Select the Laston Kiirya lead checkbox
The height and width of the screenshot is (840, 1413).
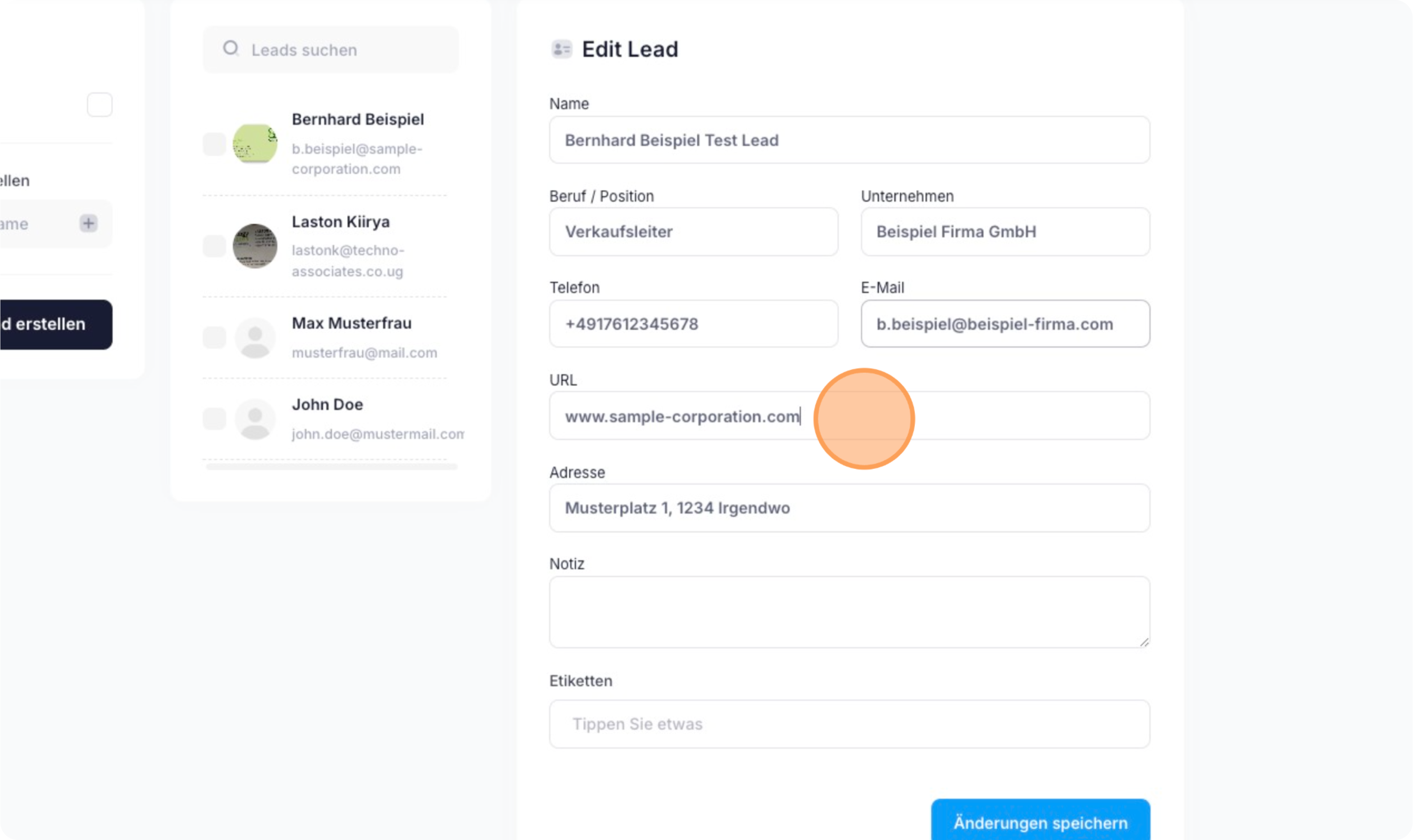pyautogui.click(x=214, y=246)
